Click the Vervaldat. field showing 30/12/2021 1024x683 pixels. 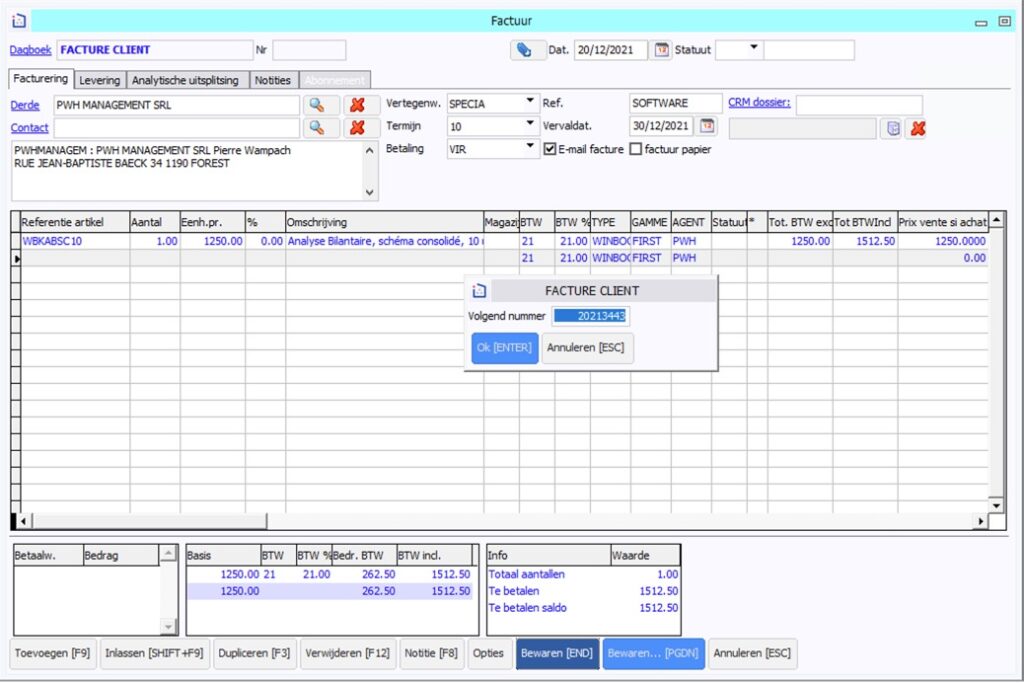(x=661, y=126)
